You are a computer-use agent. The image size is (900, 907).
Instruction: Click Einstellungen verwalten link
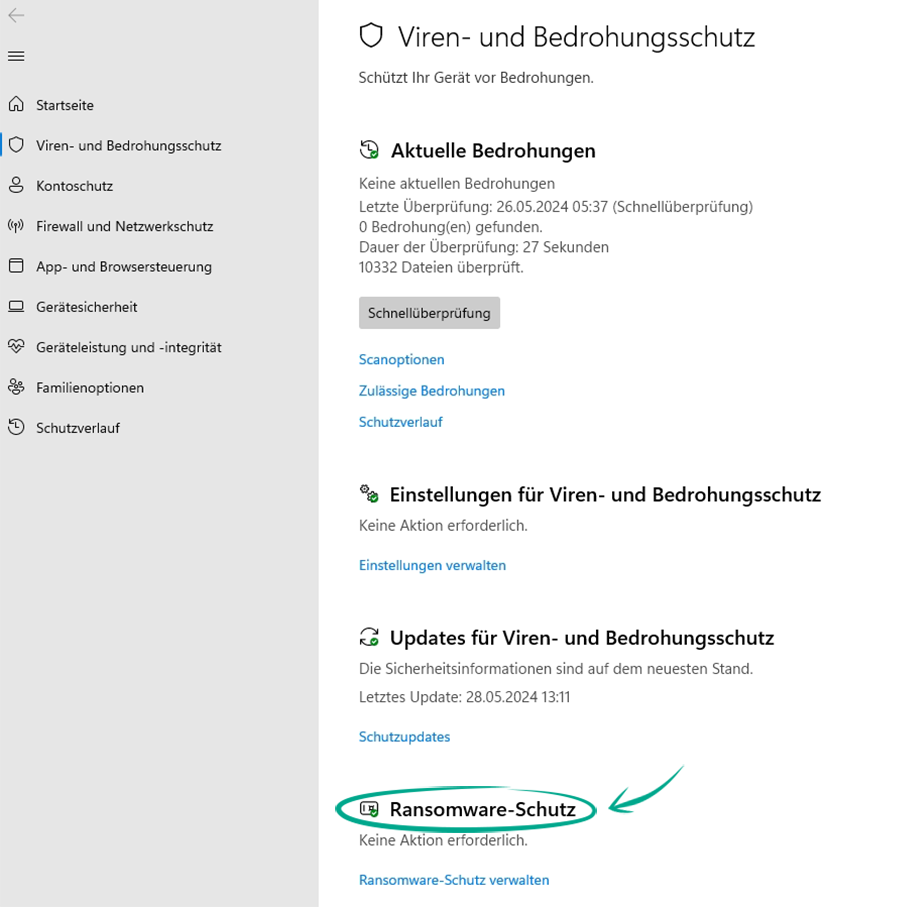(x=432, y=565)
